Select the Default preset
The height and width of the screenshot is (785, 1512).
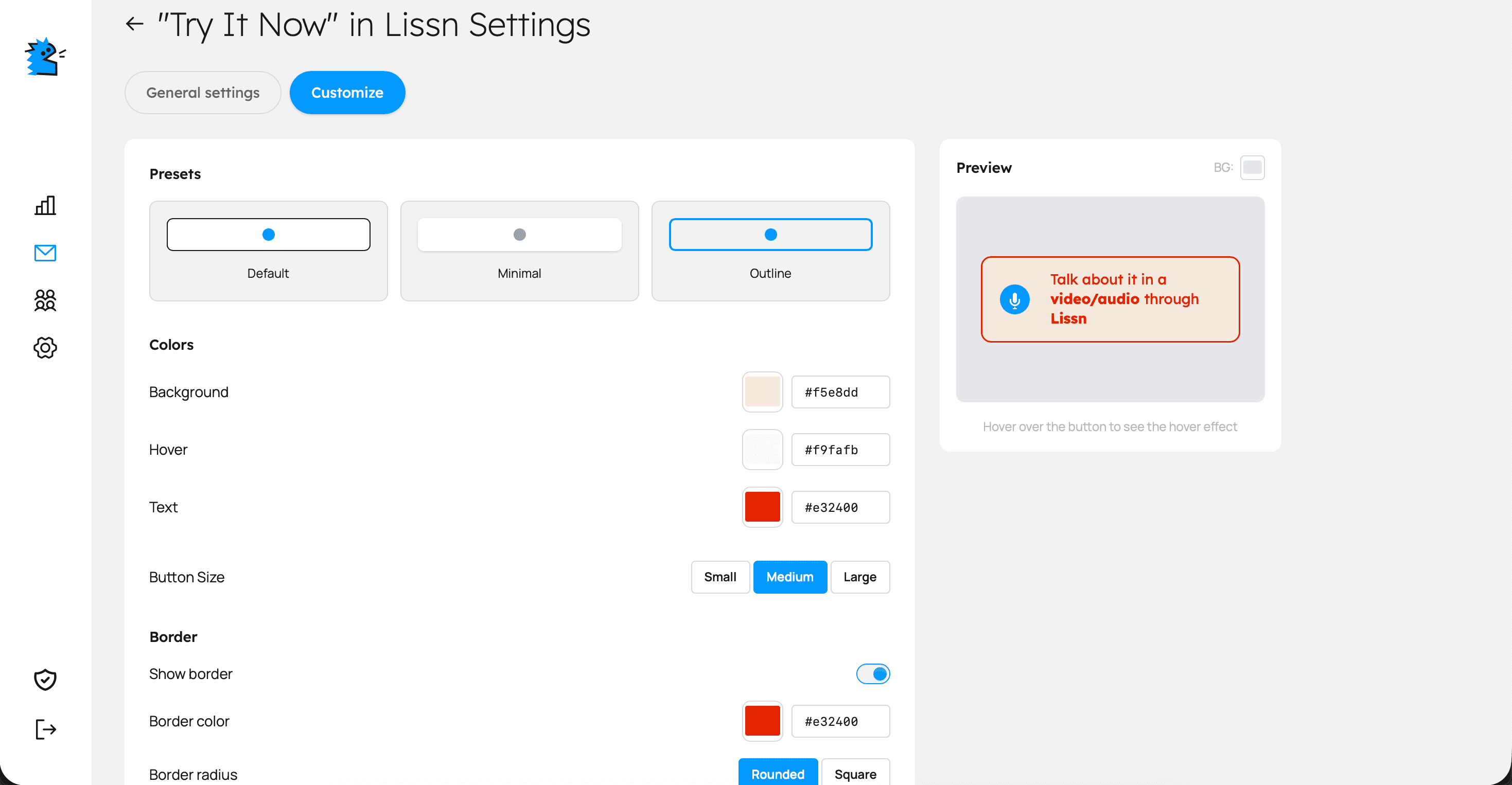(x=268, y=251)
